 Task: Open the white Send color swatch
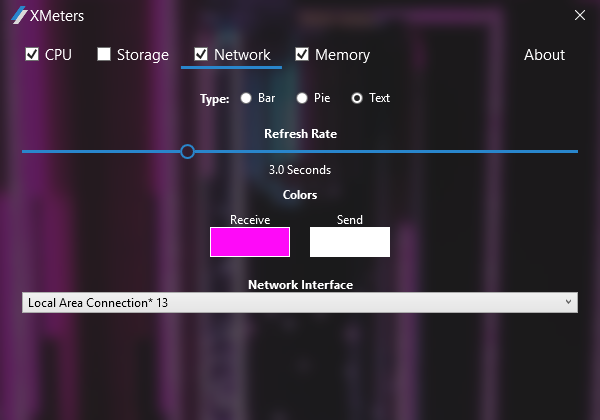tap(350, 242)
